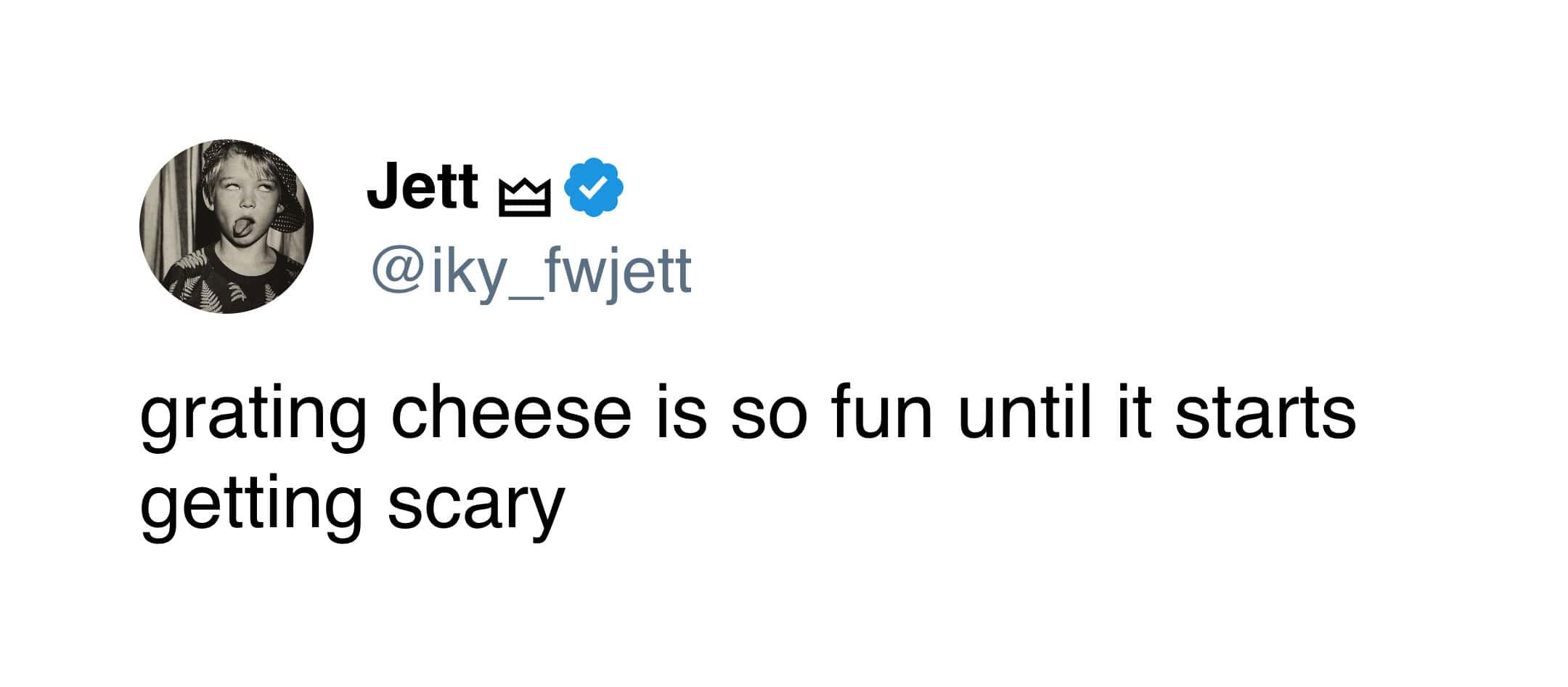Viewport: 1568px width, 687px height.
Task: Click the display name Jett
Action: [422, 187]
